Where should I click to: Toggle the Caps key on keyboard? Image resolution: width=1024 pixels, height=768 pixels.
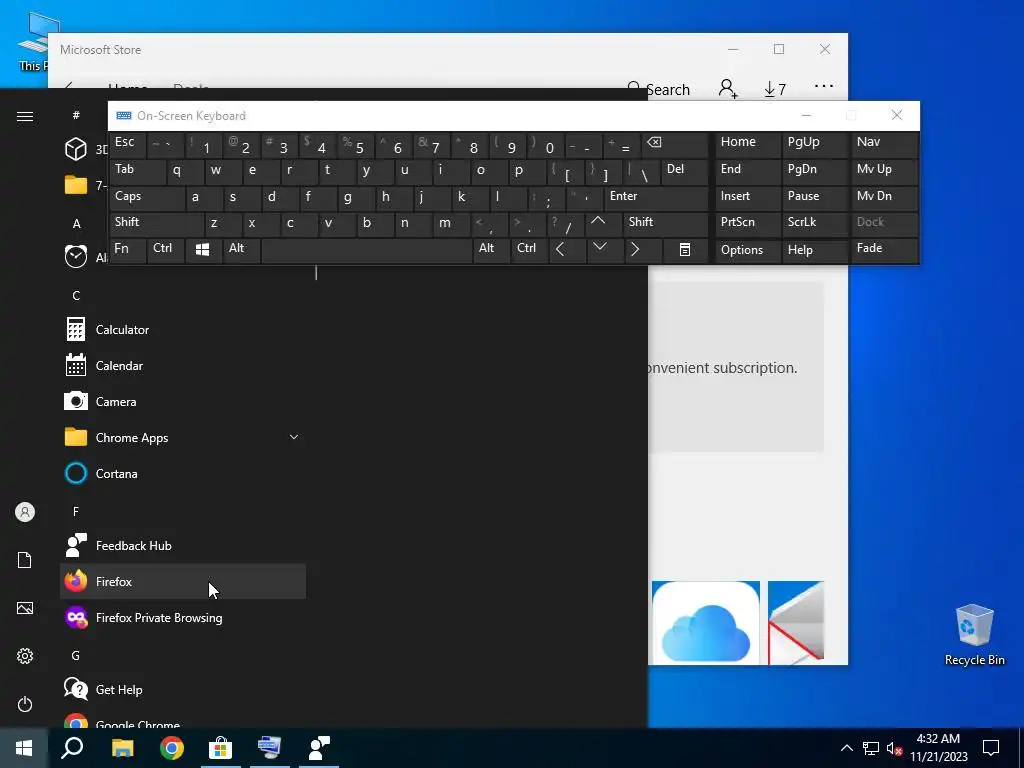147,198
